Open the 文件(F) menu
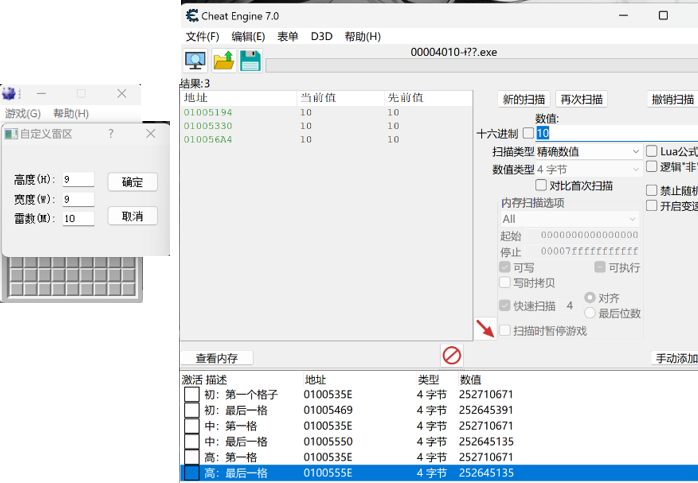The height and width of the screenshot is (483, 698). [203, 37]
